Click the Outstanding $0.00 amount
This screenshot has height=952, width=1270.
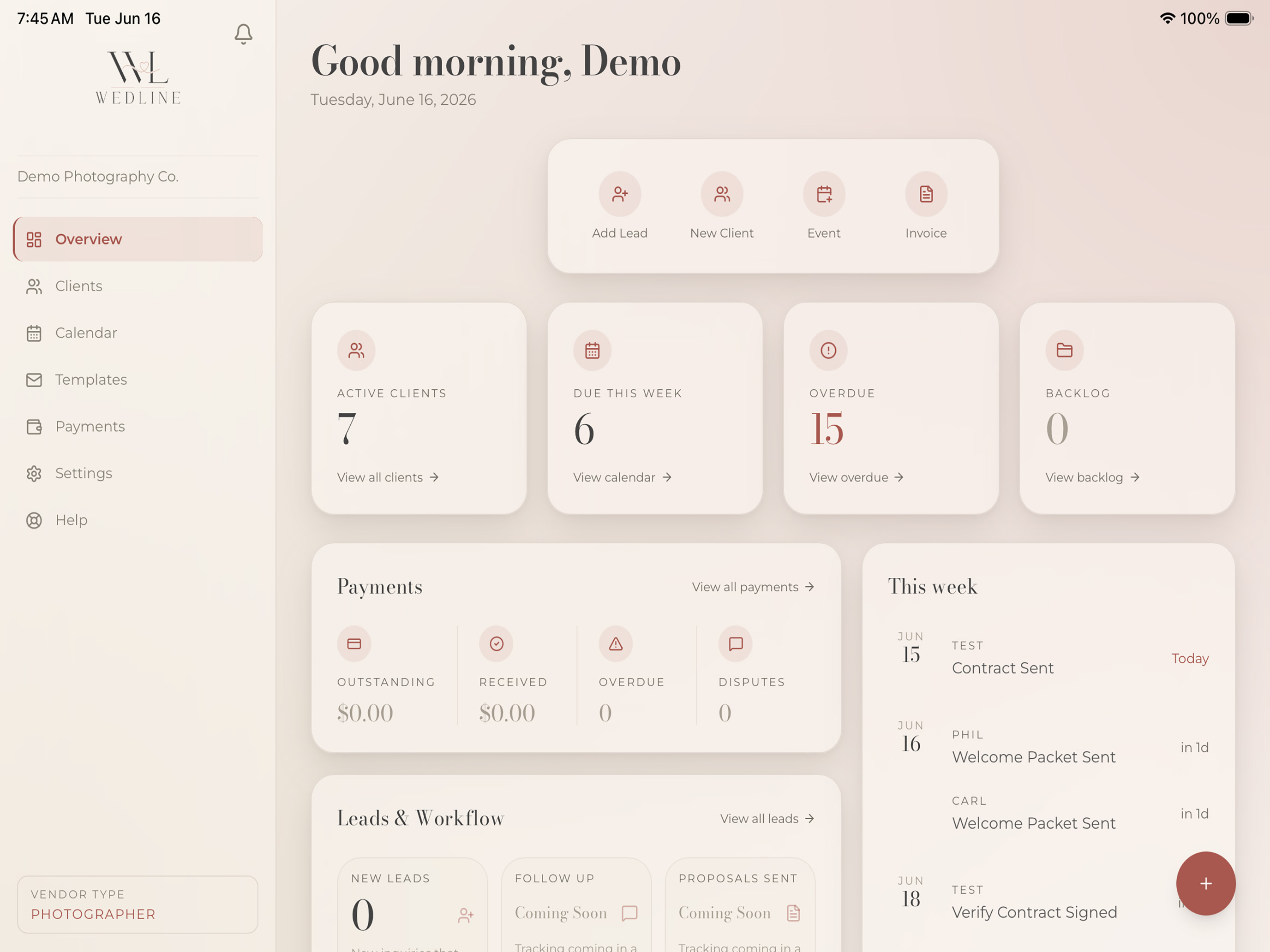[365, 713]
